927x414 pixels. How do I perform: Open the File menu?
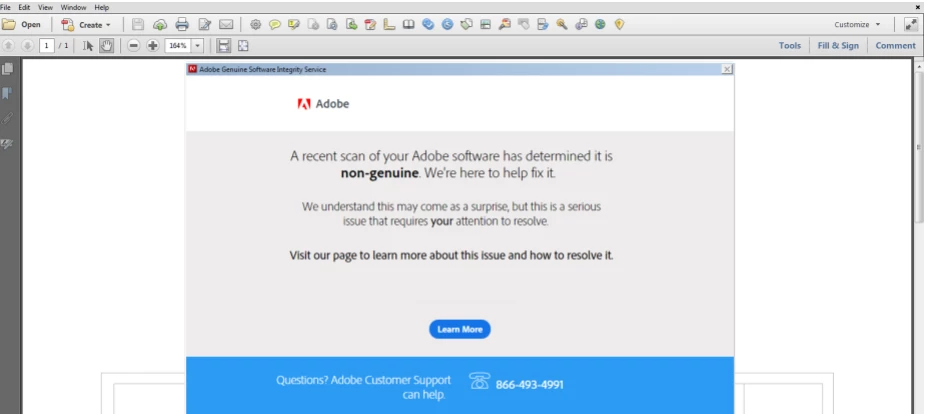(5, 8)
